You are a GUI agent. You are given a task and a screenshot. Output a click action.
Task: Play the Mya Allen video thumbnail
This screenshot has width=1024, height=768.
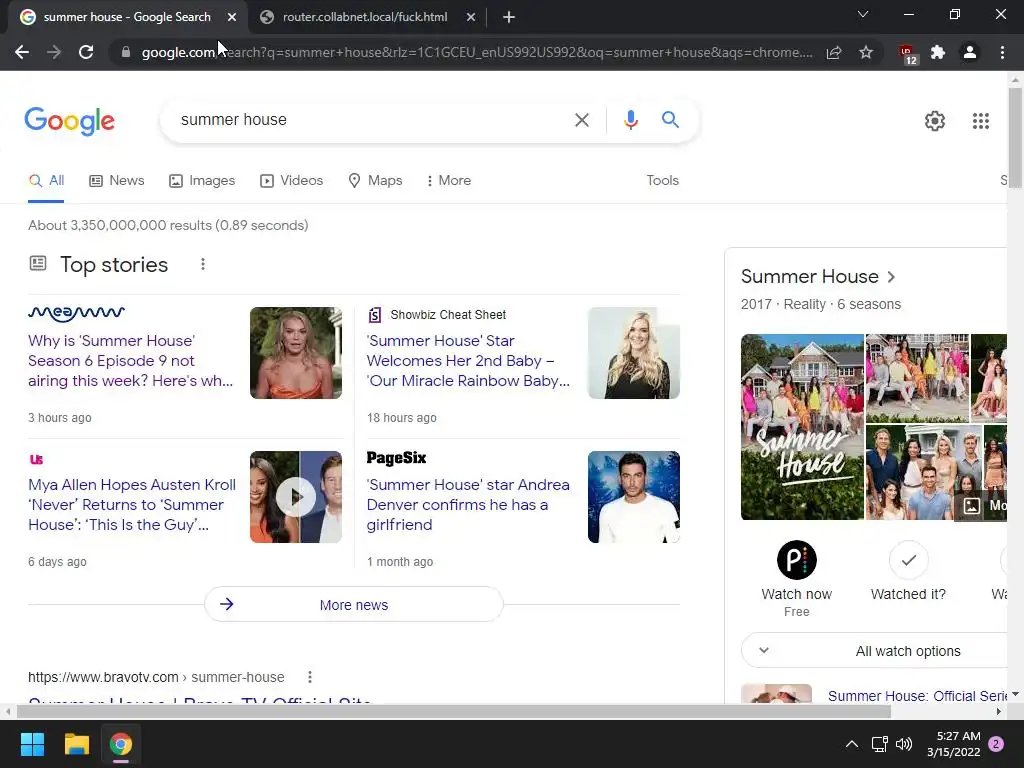point(296,497)
